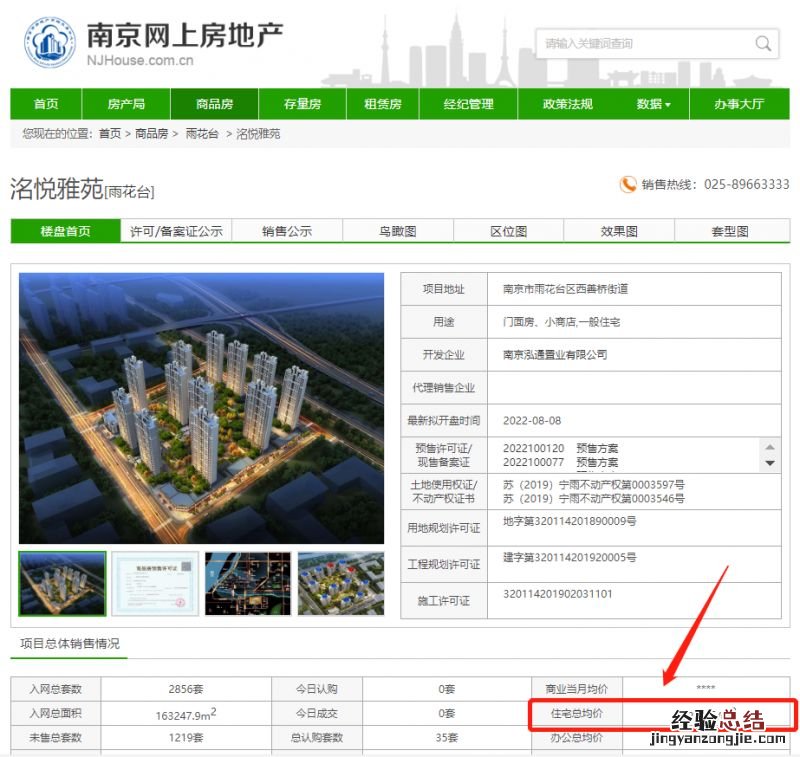Open the 租赁房 navigation item
This screenshot has width=800, height=757.
click(x=382, y=104)
